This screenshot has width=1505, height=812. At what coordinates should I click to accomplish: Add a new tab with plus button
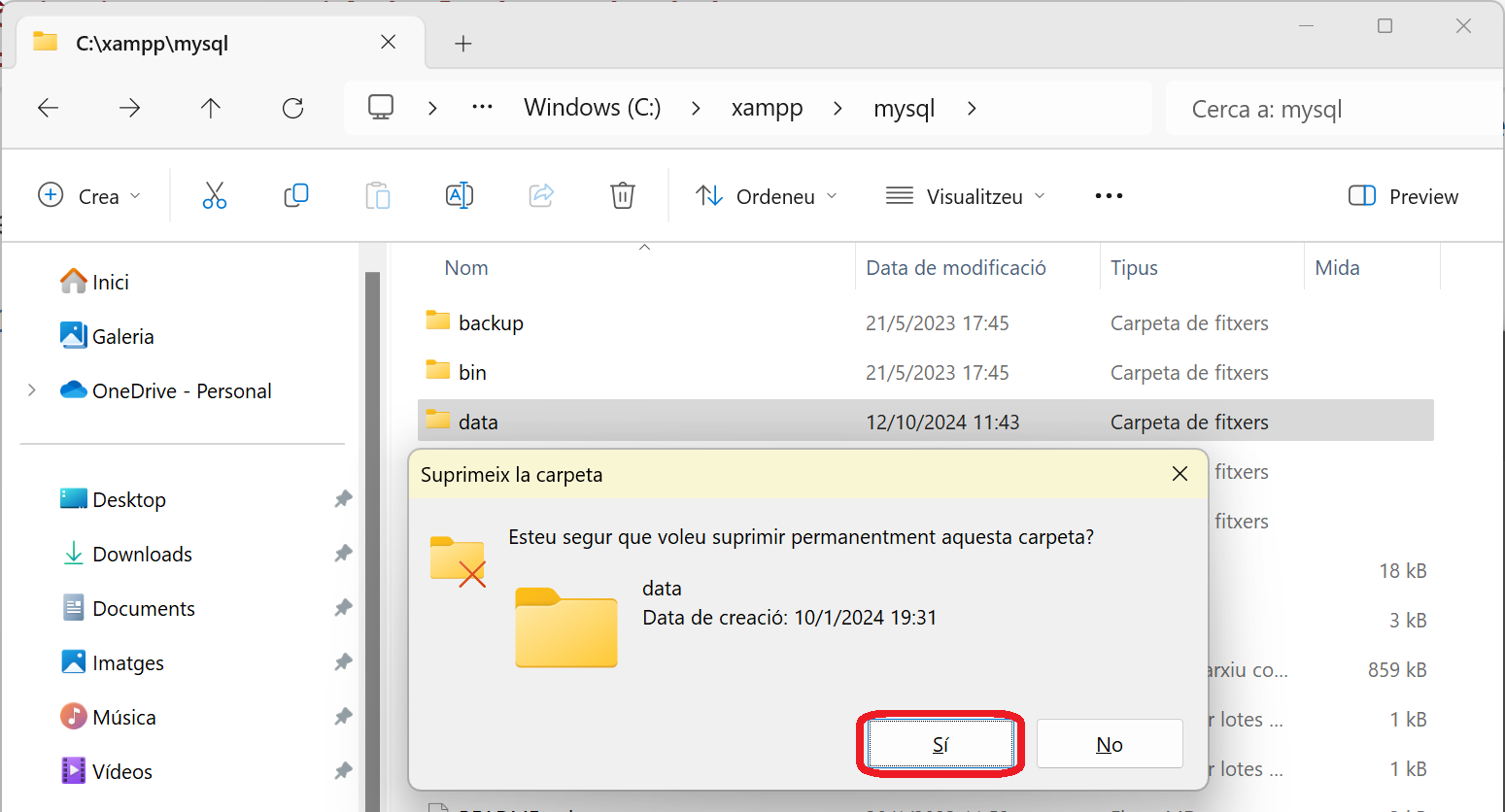pos(463,44)
